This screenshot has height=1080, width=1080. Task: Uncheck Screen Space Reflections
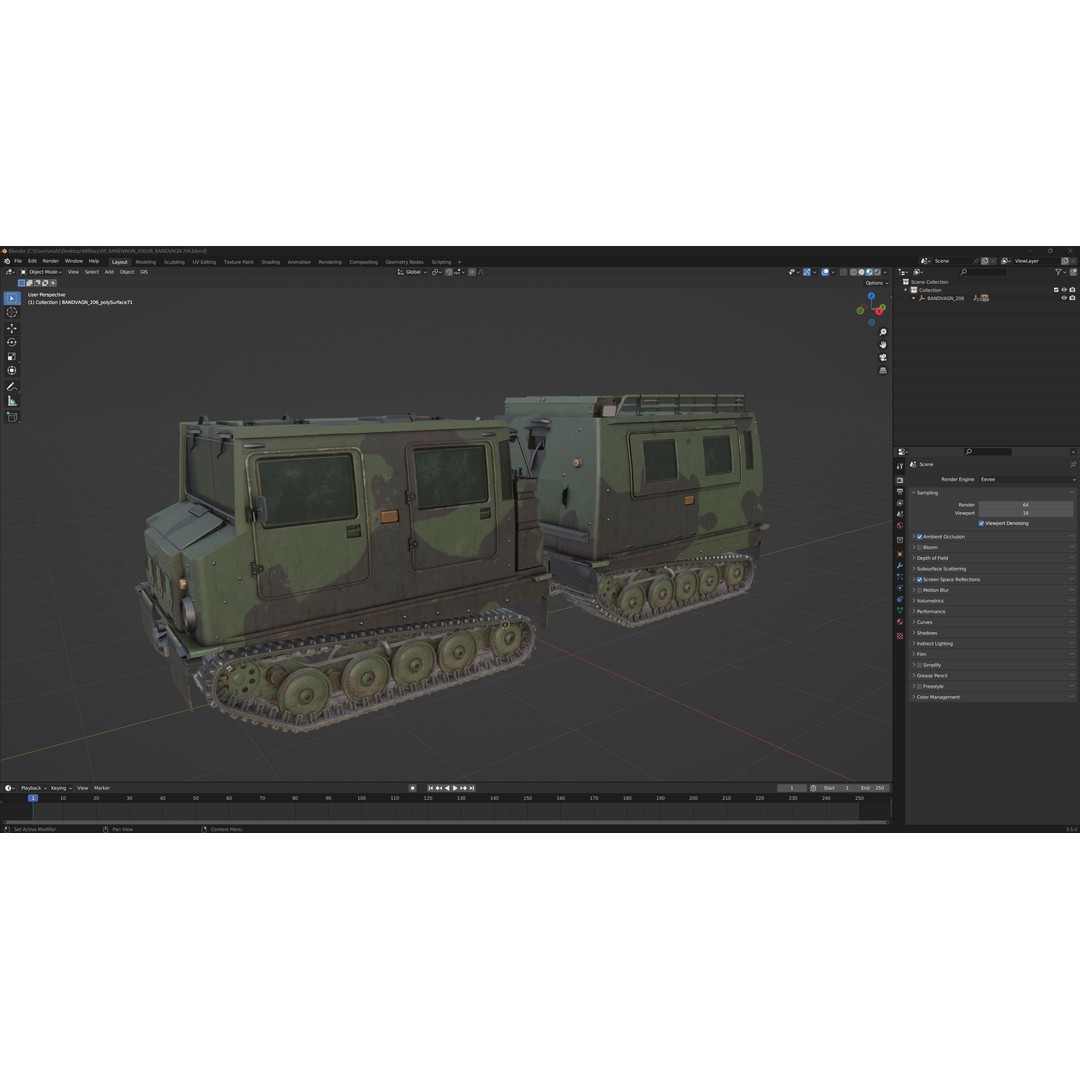pos(919,580)
